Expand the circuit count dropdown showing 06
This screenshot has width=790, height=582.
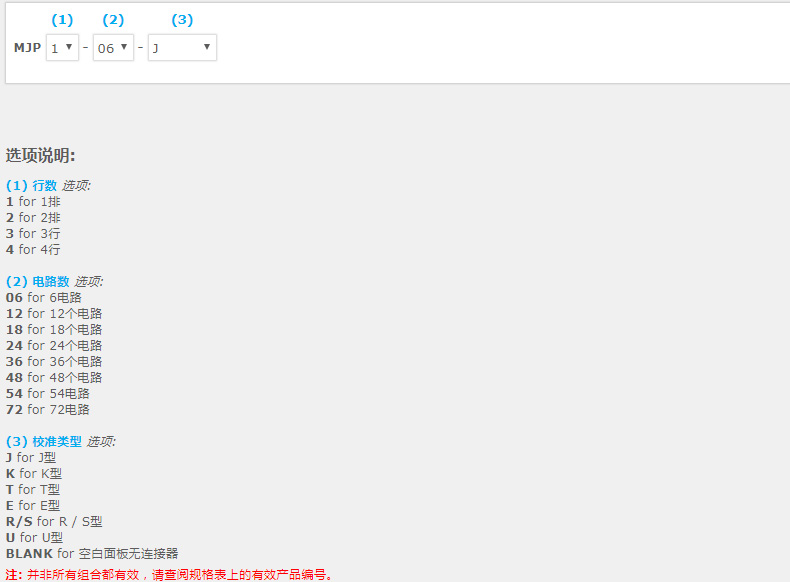click(113, 48)
